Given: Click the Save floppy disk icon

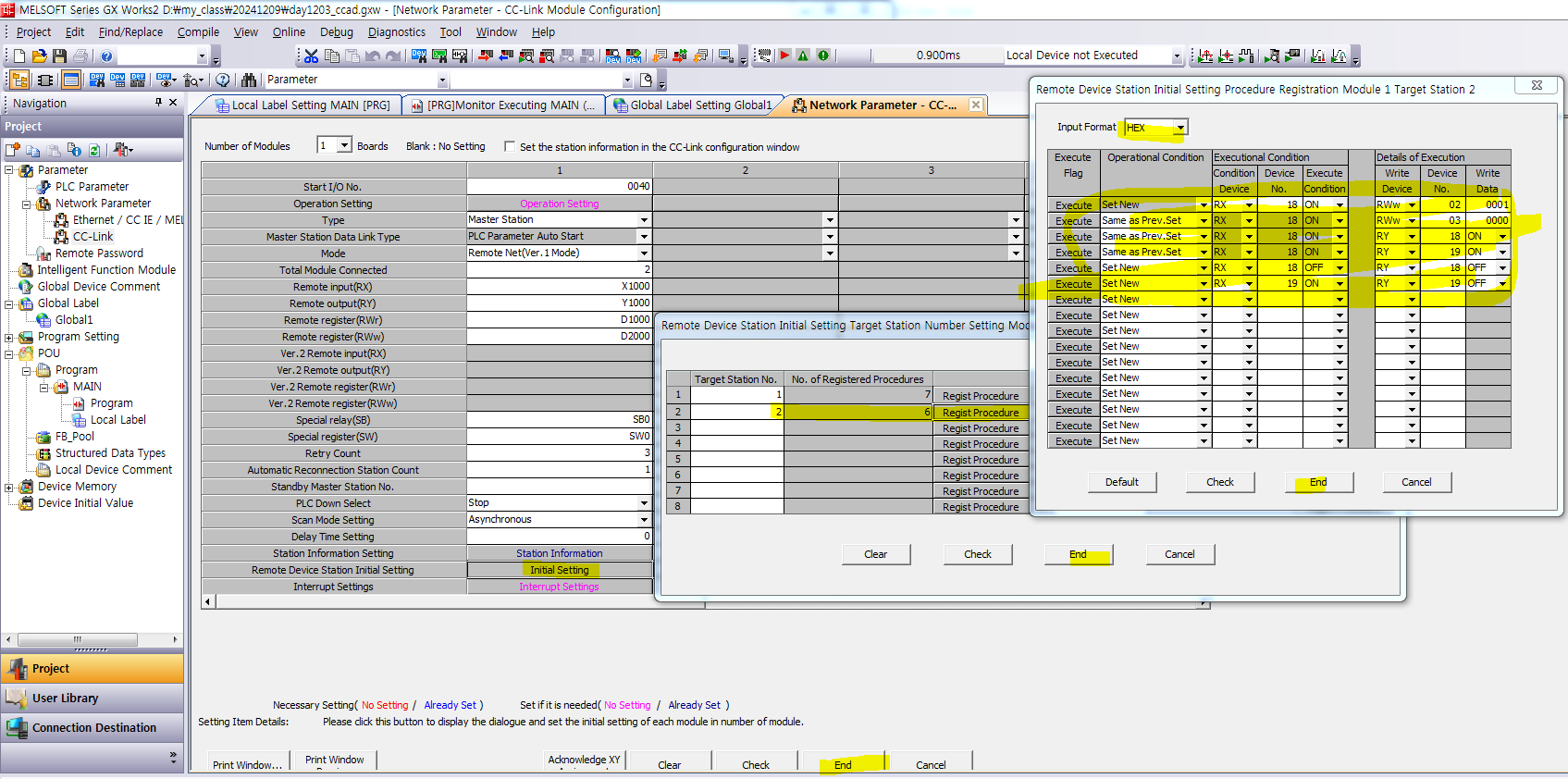Looking at the screenshot, I should click(x=59, y=56).
